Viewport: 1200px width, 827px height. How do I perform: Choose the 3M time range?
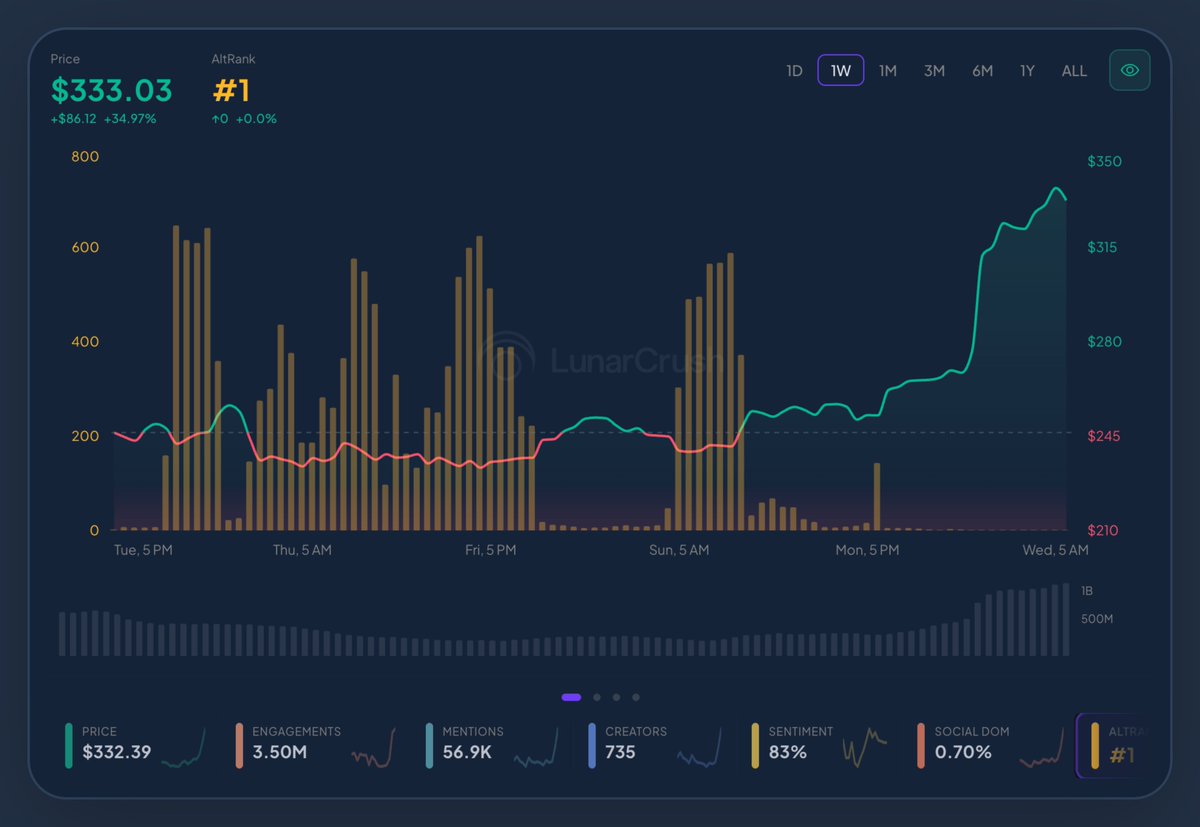point(934,71)
